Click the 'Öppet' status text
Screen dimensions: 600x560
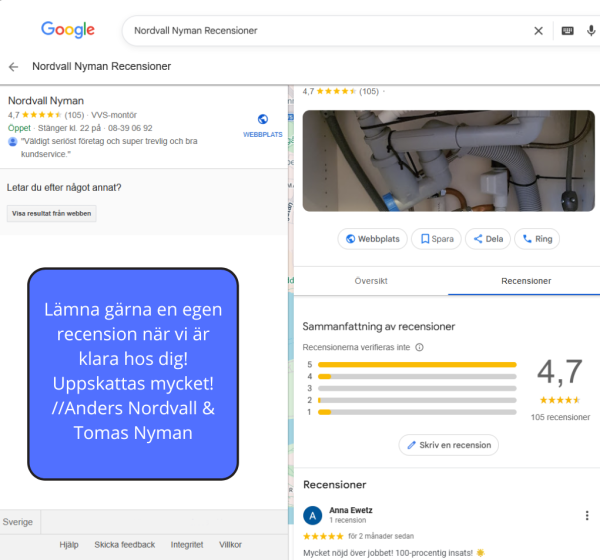pos(19,128)
